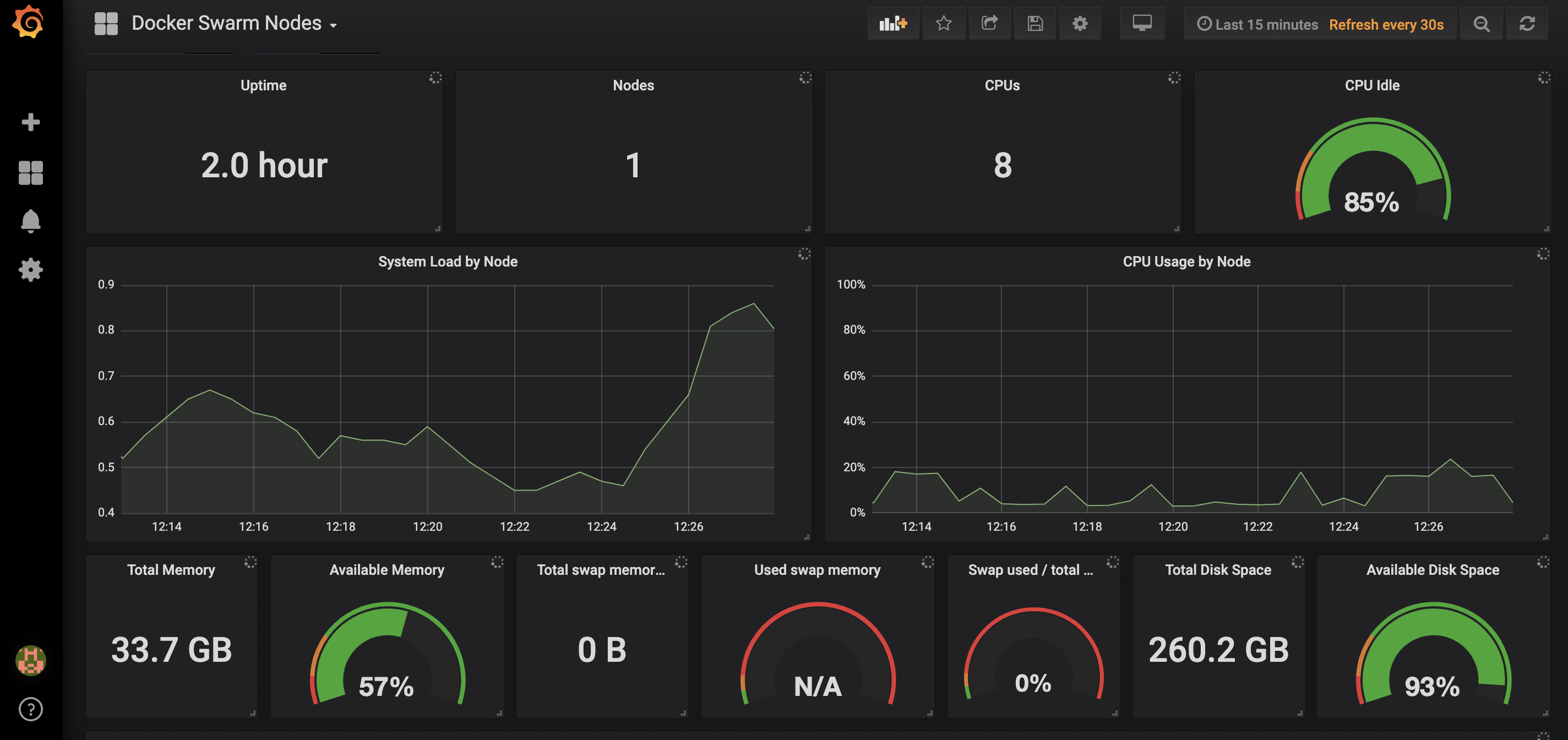This screenshot has height=740, width=1568.
Task: Star this dashboard as favorite
Action: [x=944, y=24]
